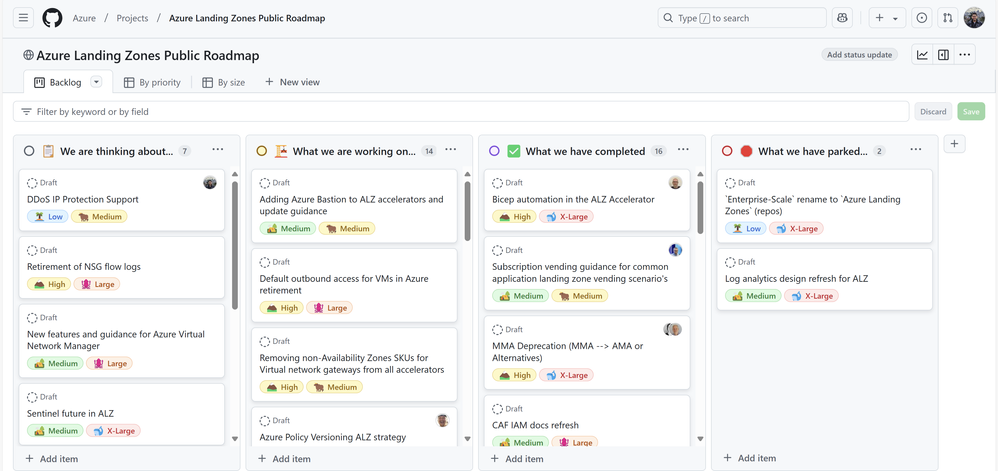Click Large label on Default outbound access card

[x=329, y=308]
